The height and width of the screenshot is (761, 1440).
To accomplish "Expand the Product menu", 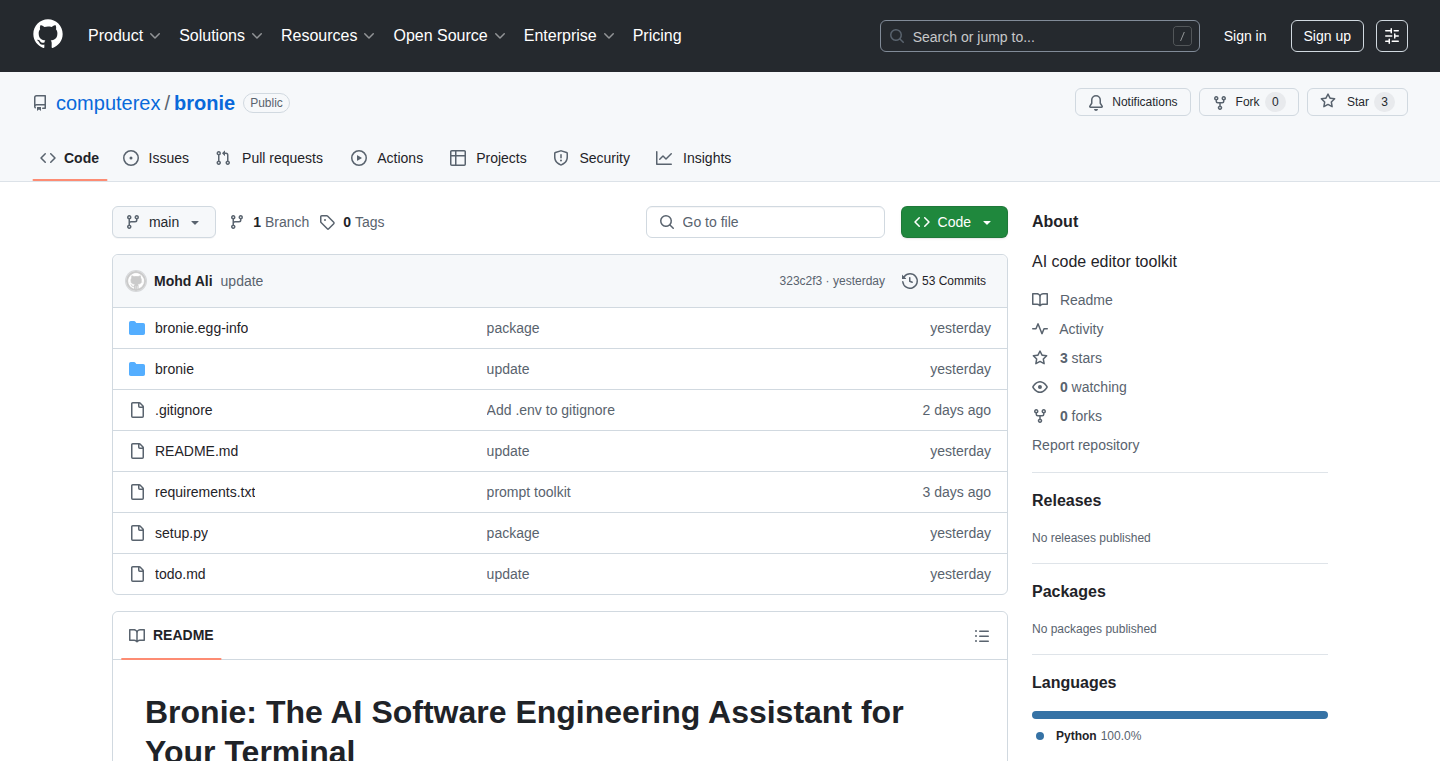I will [x=124, y=35].
